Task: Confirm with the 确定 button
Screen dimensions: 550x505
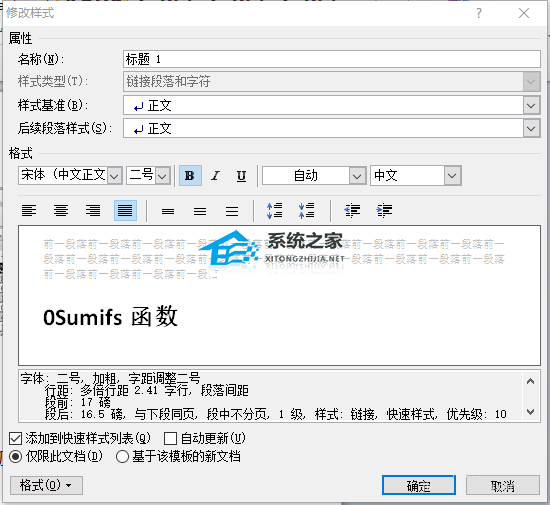Action: 418,485
